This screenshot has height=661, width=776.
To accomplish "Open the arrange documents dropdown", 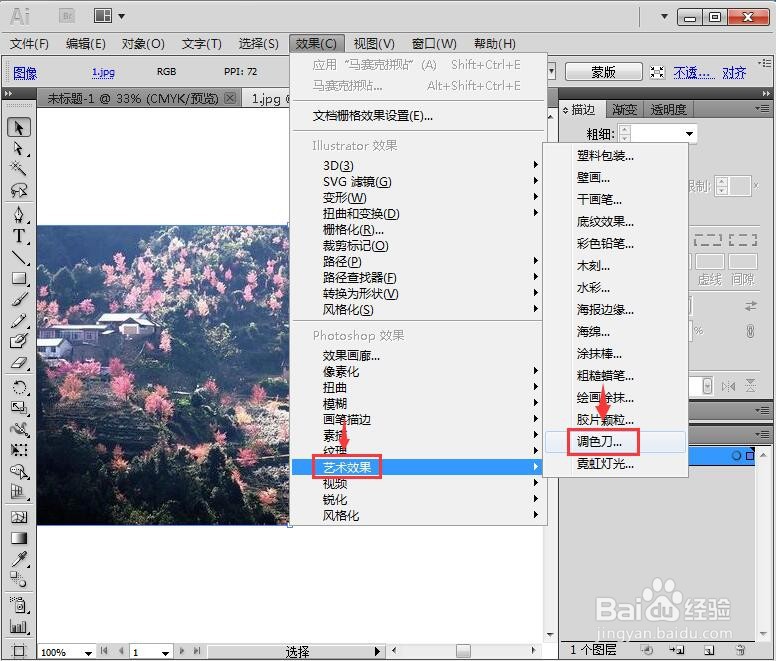I will (109, 16).
